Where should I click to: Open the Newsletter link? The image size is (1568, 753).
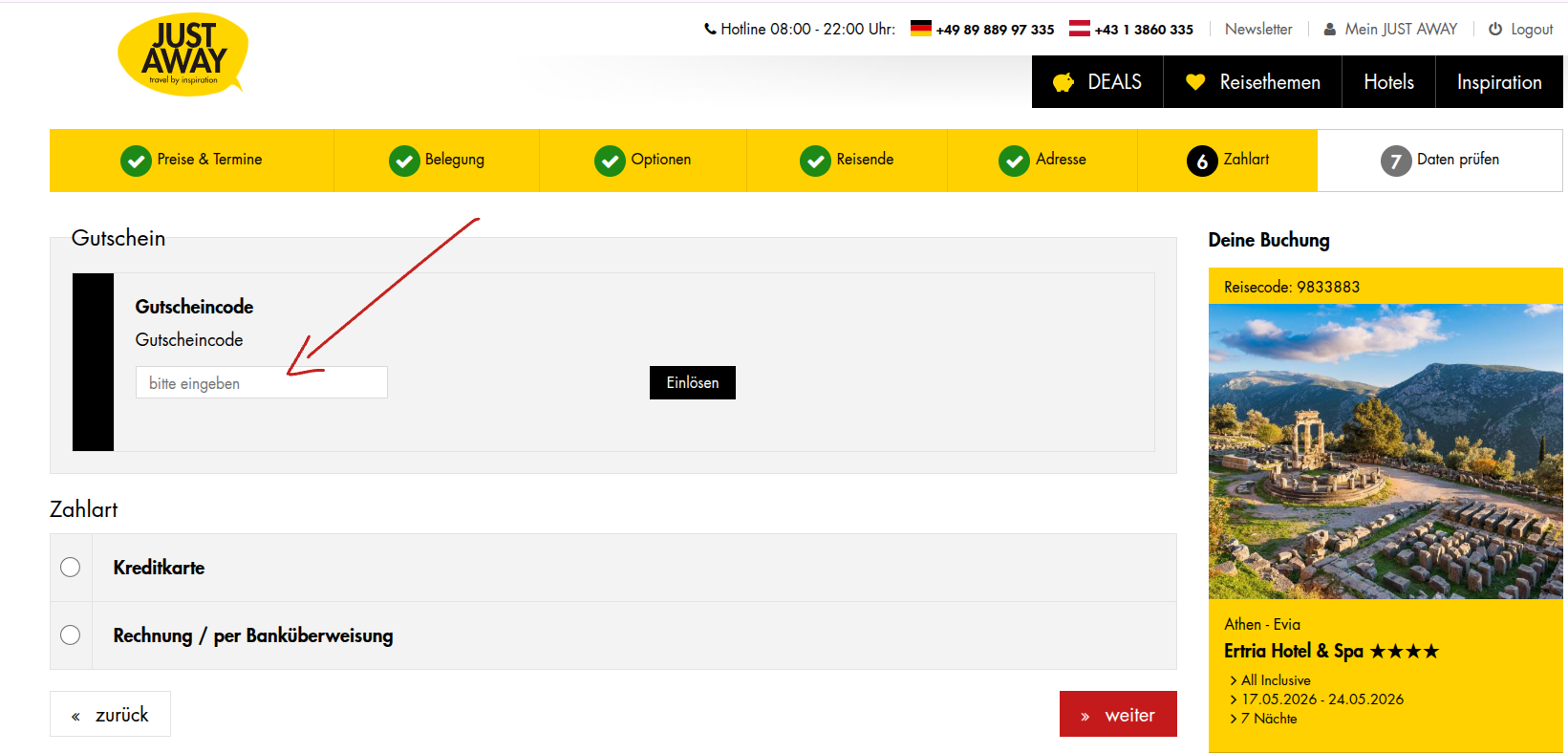[1258, 30]
